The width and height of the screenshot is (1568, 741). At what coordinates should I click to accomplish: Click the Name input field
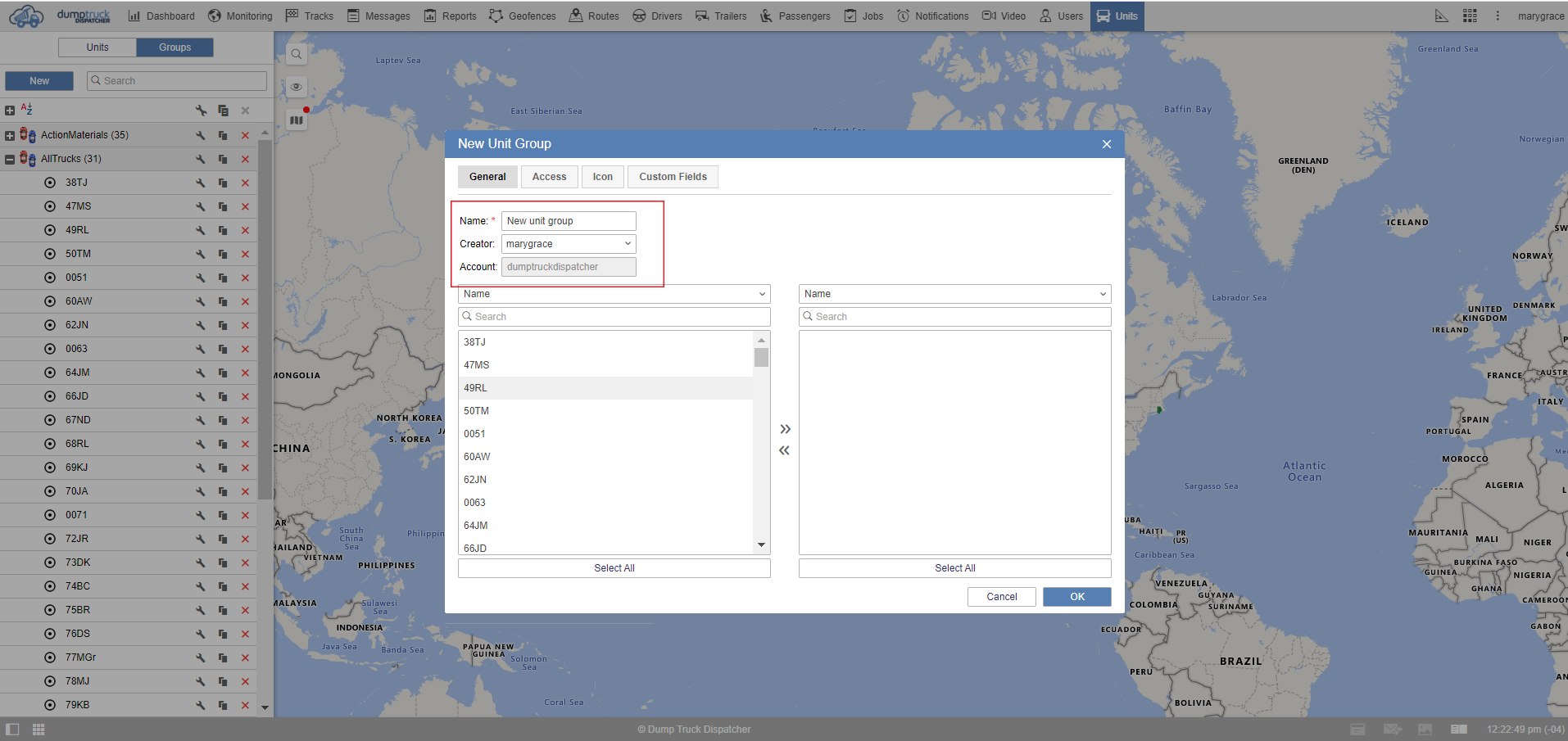click(569, 221)
